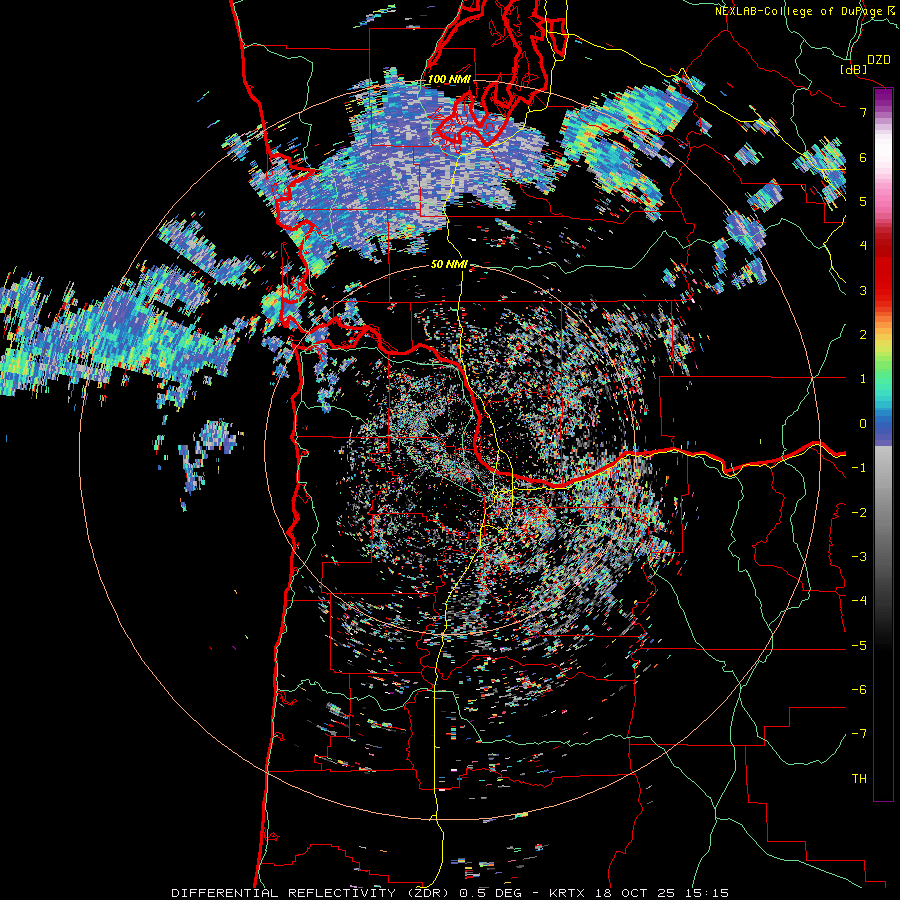
Task: Click the '50 NMI' range ring label
Action: click(x=449, y=265)
